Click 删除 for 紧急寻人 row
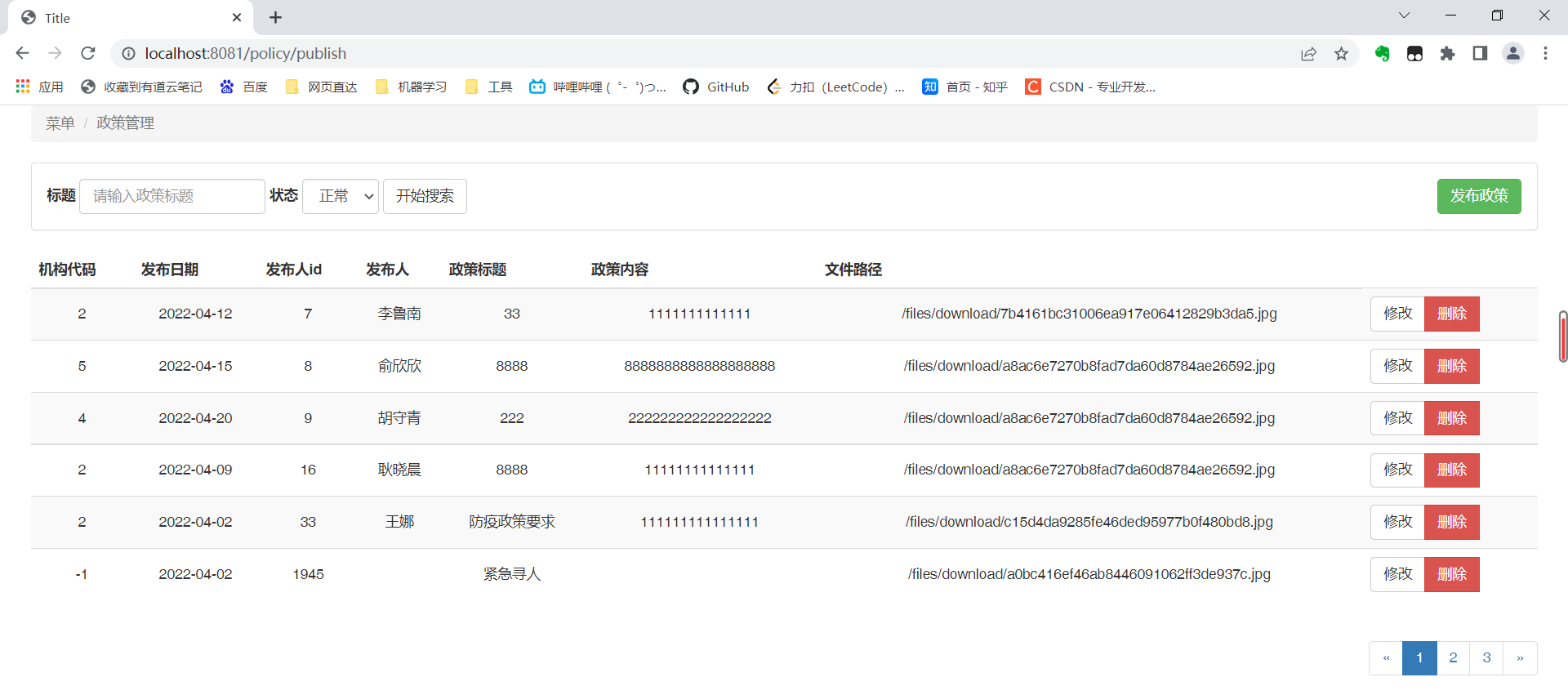 click(x=1452, y=574)
